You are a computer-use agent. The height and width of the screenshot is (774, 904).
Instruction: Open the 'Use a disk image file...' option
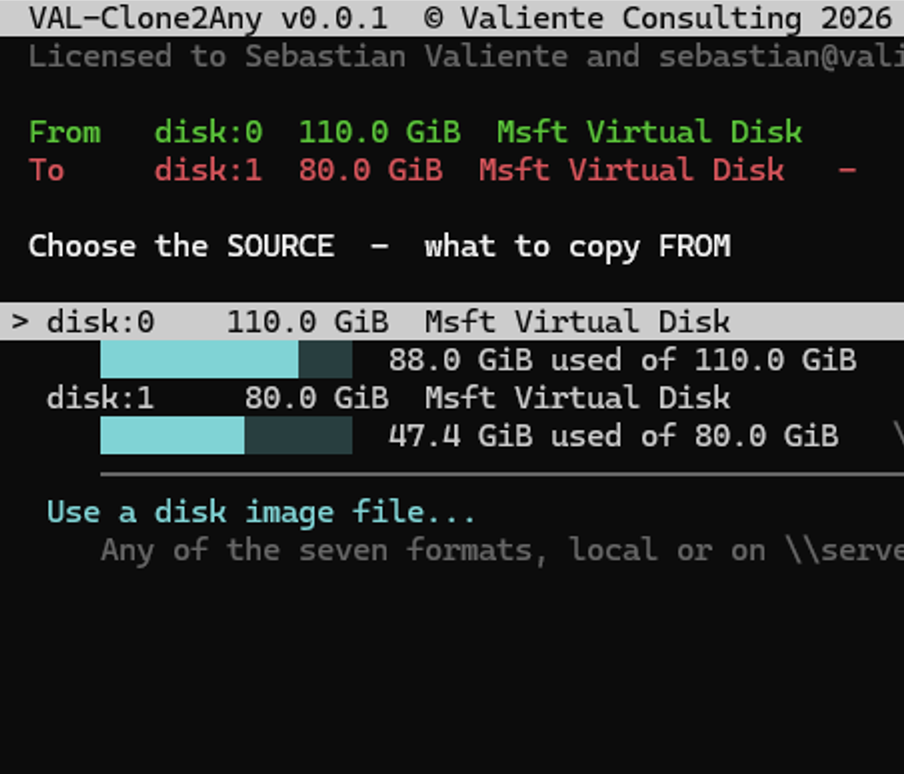coord(261,512)
